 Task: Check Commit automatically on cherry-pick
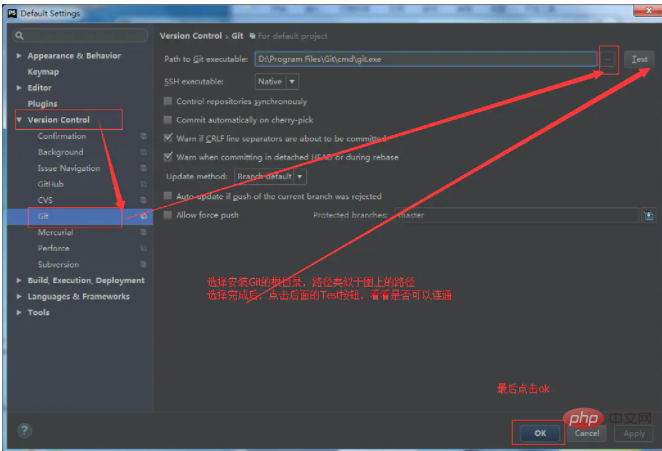click(x=168, y=120)
